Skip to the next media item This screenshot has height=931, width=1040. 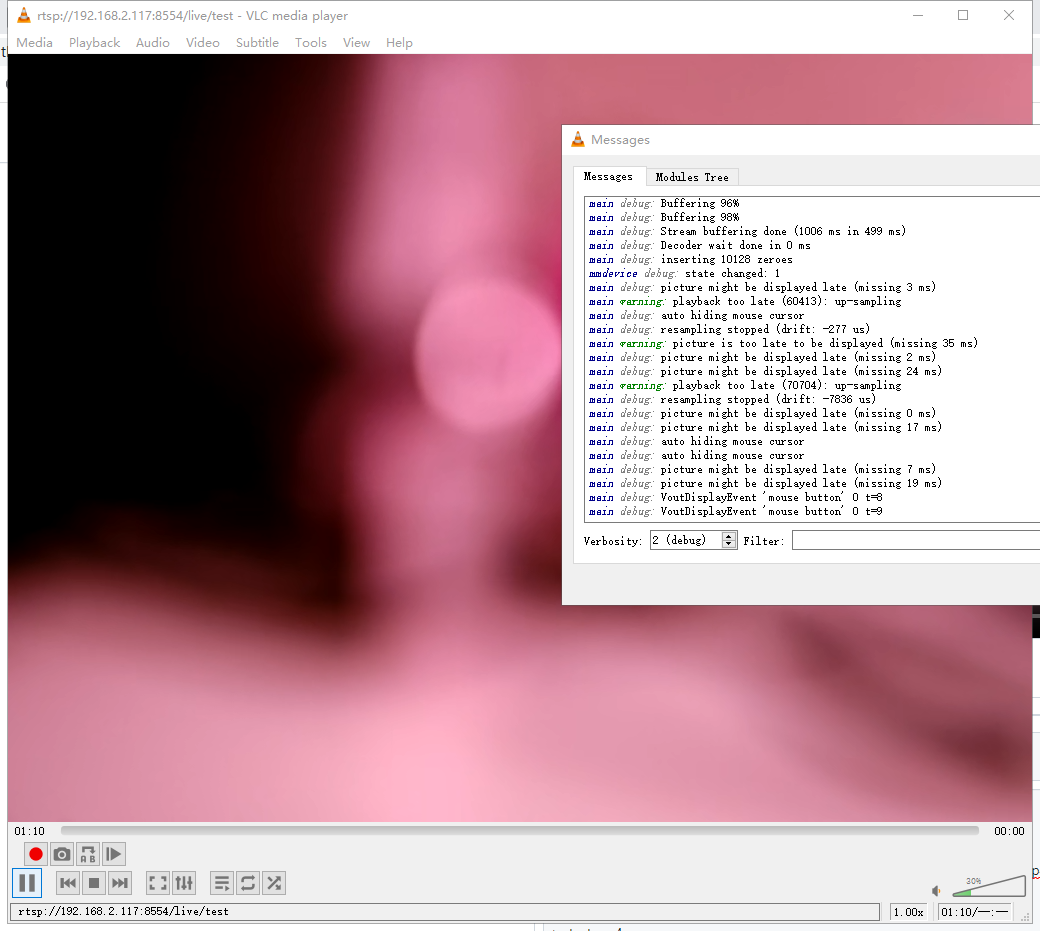coord(119,882)
